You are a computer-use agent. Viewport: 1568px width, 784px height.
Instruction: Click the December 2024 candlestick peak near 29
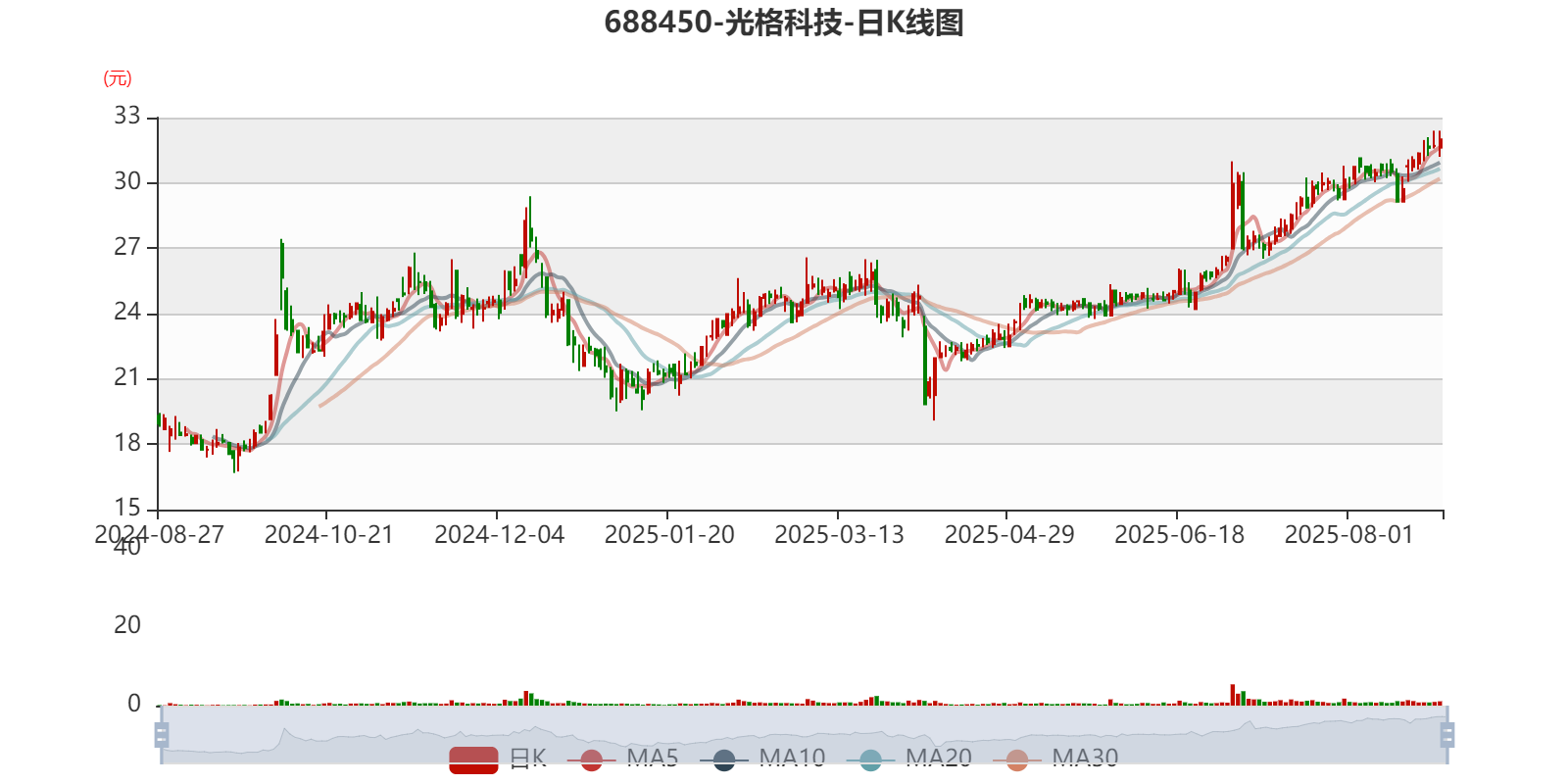(x=530, y=220)
